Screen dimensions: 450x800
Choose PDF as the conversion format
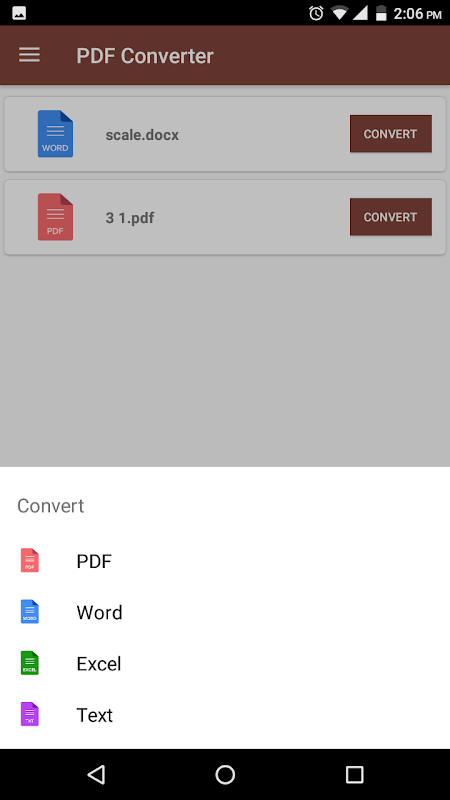[225, 561]
